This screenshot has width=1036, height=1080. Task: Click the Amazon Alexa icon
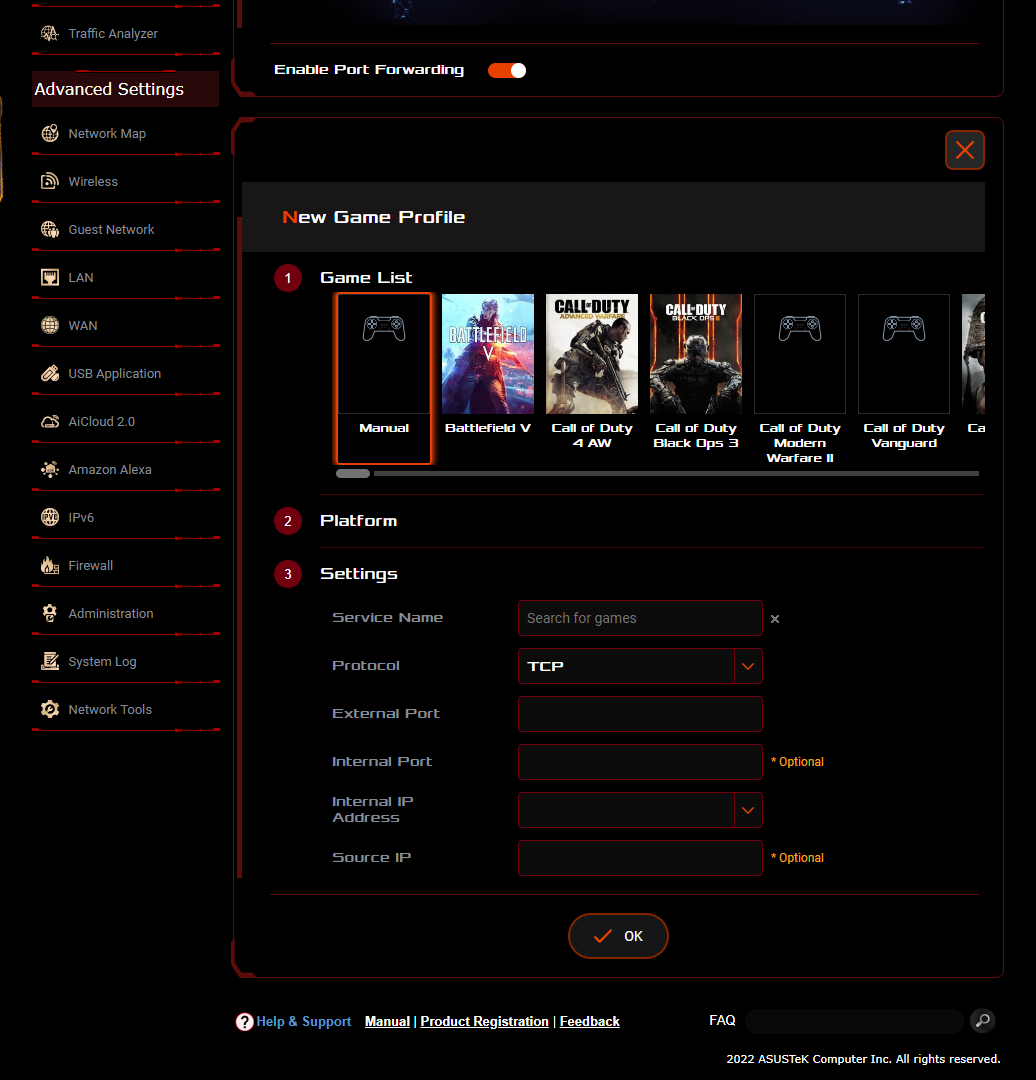tap(50, 469)
